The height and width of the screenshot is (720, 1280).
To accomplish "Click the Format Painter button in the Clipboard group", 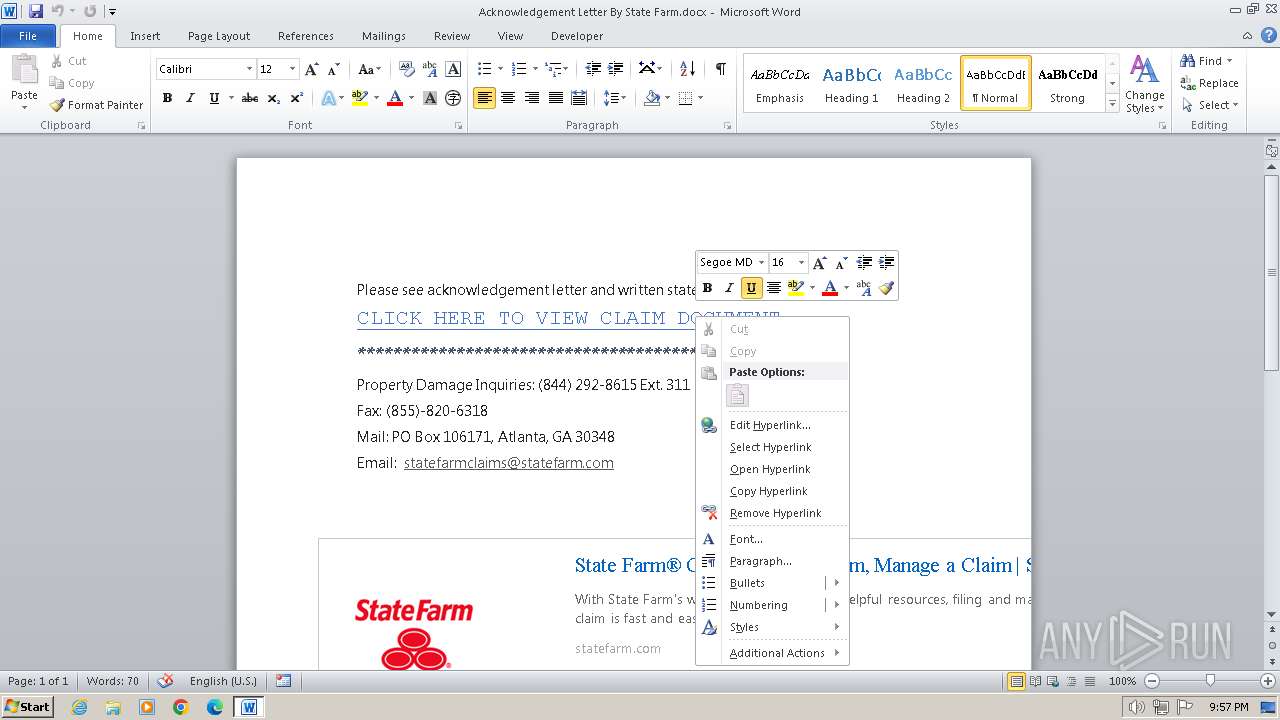I will click(96, 105).
